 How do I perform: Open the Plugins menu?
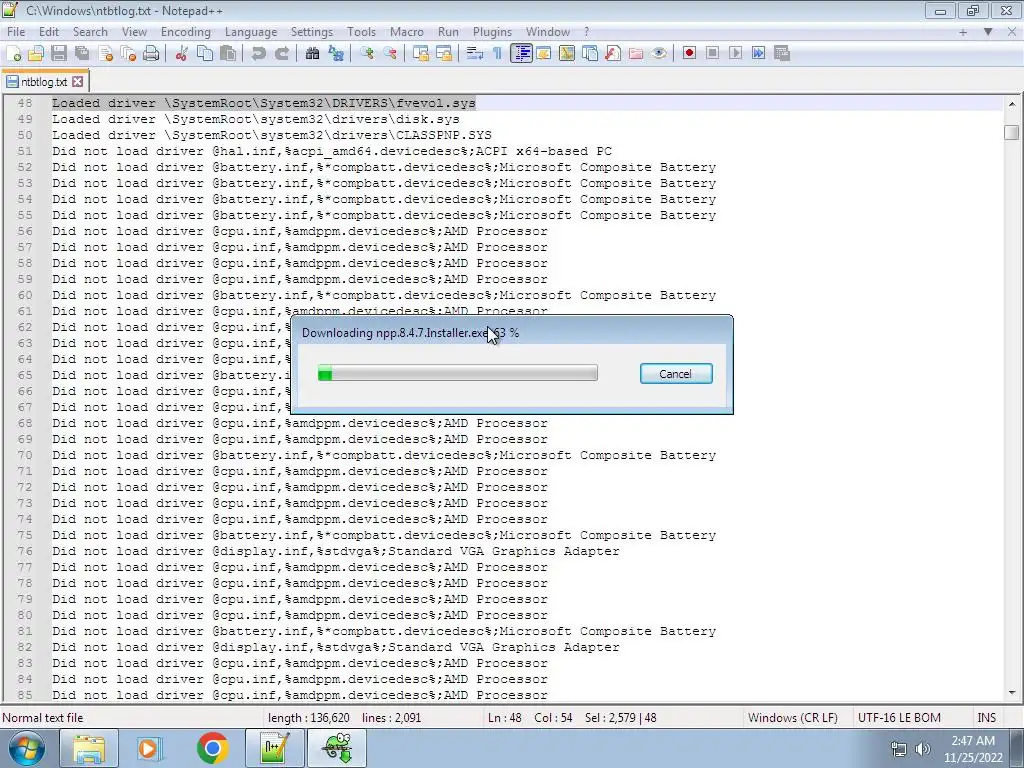pyautogui.click(x=492, y=32)
